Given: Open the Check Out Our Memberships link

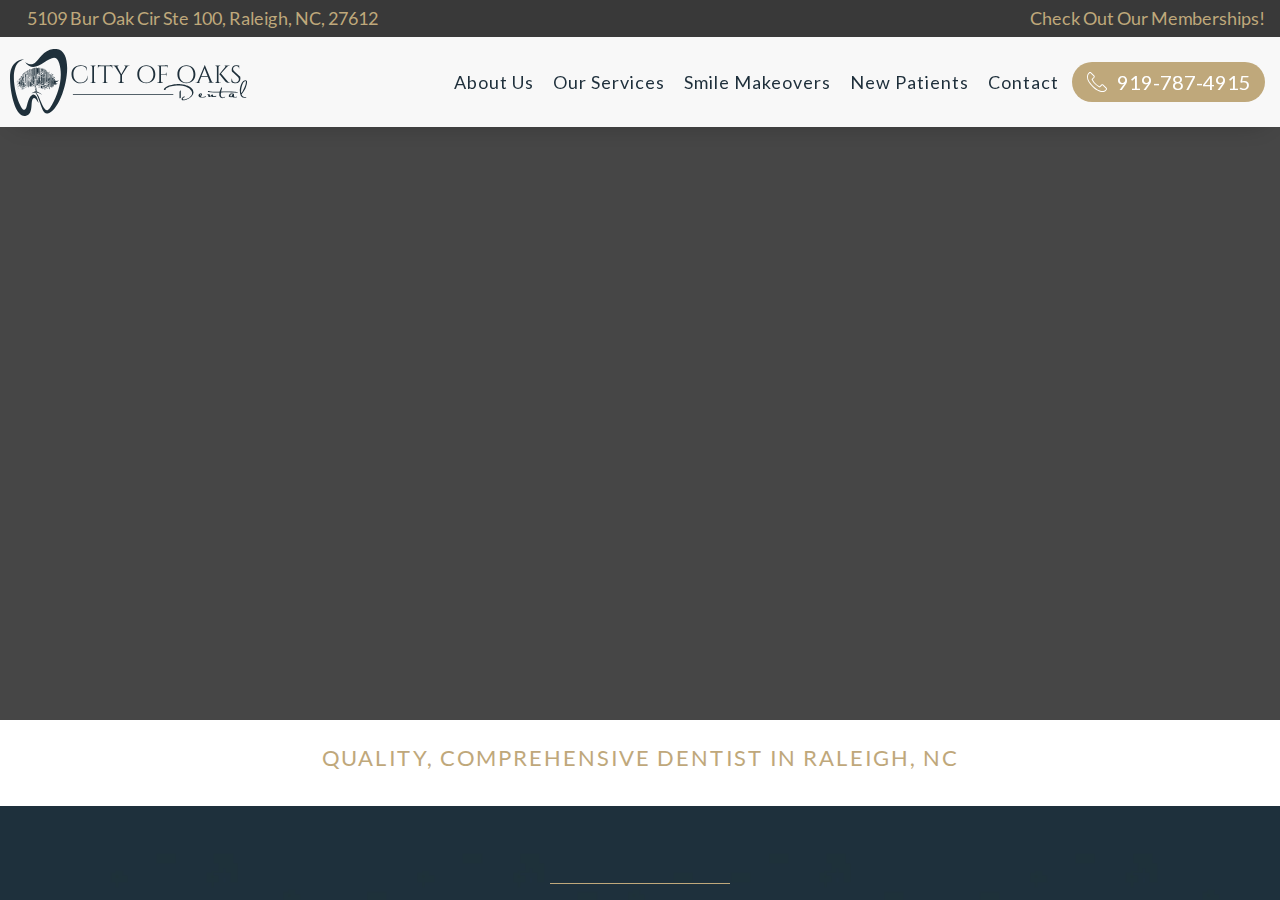Looking at the screenshot, I should 1147,18.
